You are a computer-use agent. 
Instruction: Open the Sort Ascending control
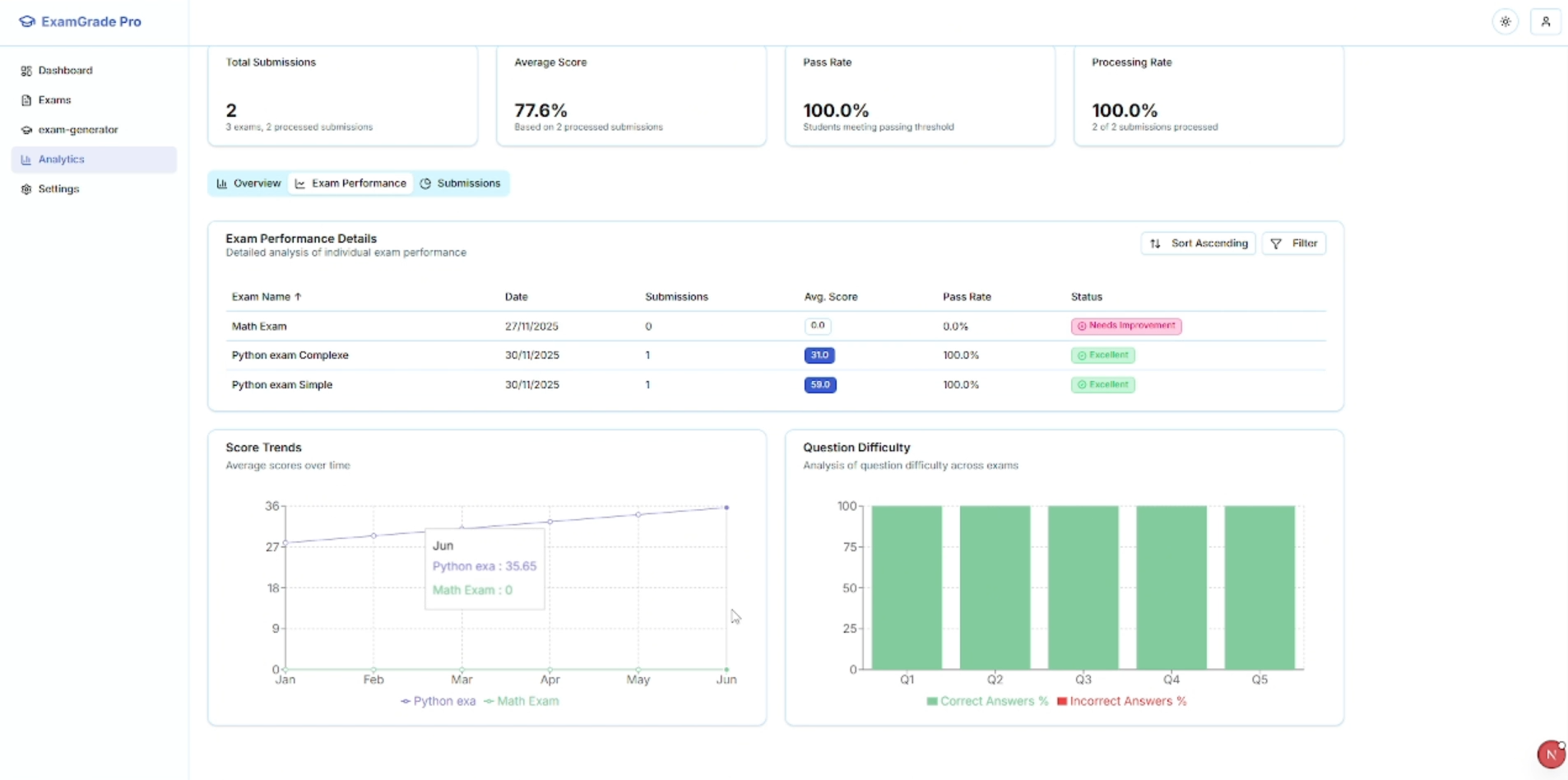tap(1198, 243)
